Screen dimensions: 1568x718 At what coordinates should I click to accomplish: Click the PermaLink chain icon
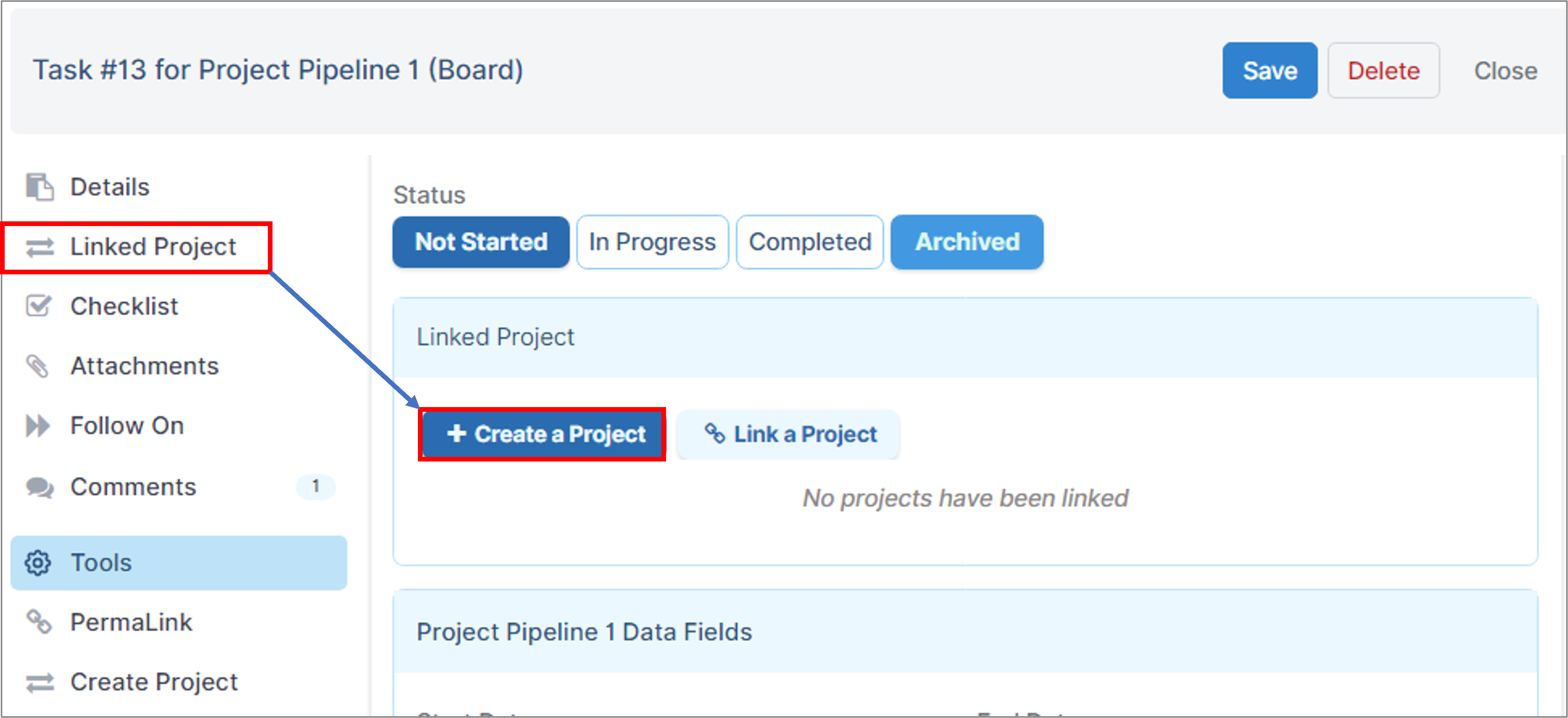tap(39, 622)
